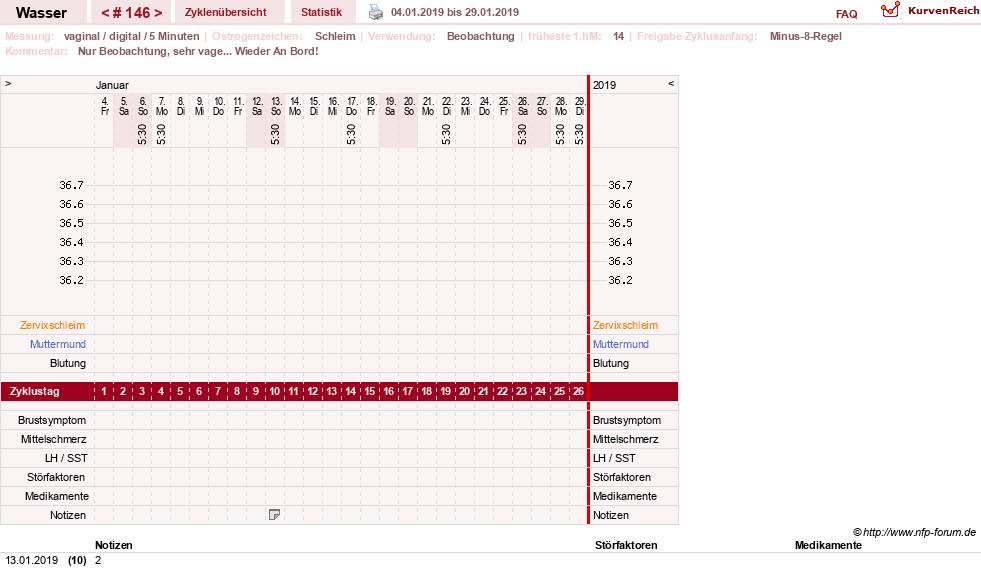Visit http://www.nfp-forum.de link
The width and height of the screenshot is (981, 584).
tap(919, 532)
